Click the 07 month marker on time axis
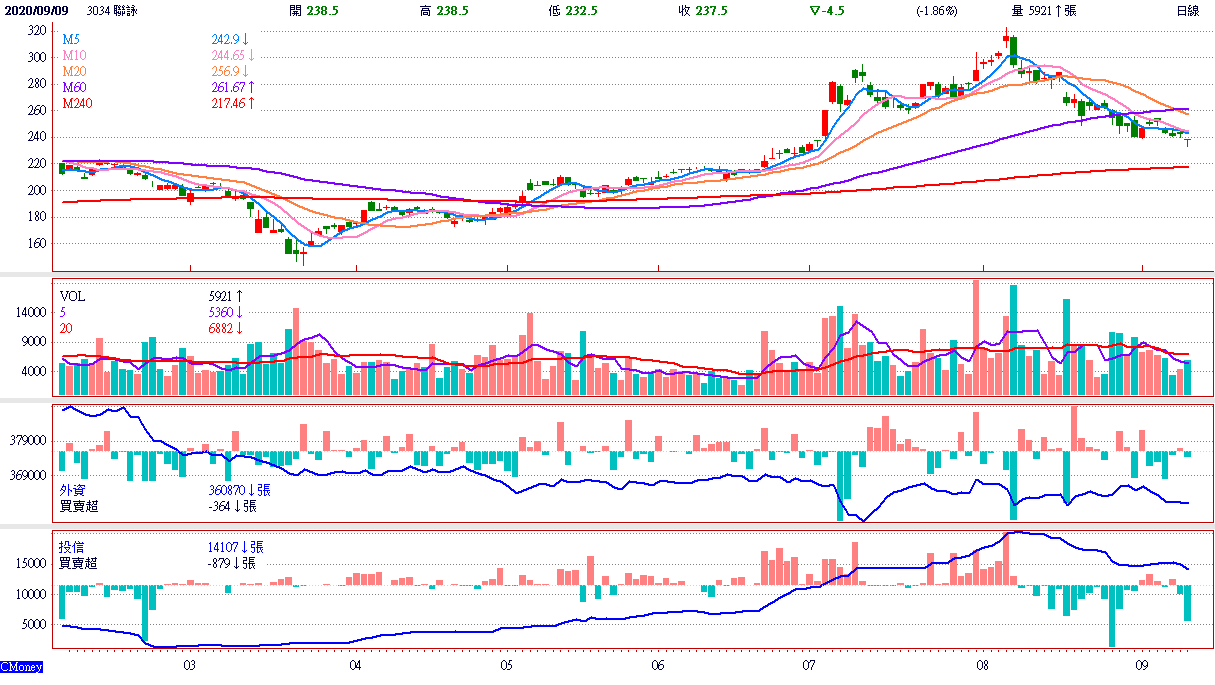Image resolution: width=1215 pixels, height=685 pixels. (x=808, y=664)
